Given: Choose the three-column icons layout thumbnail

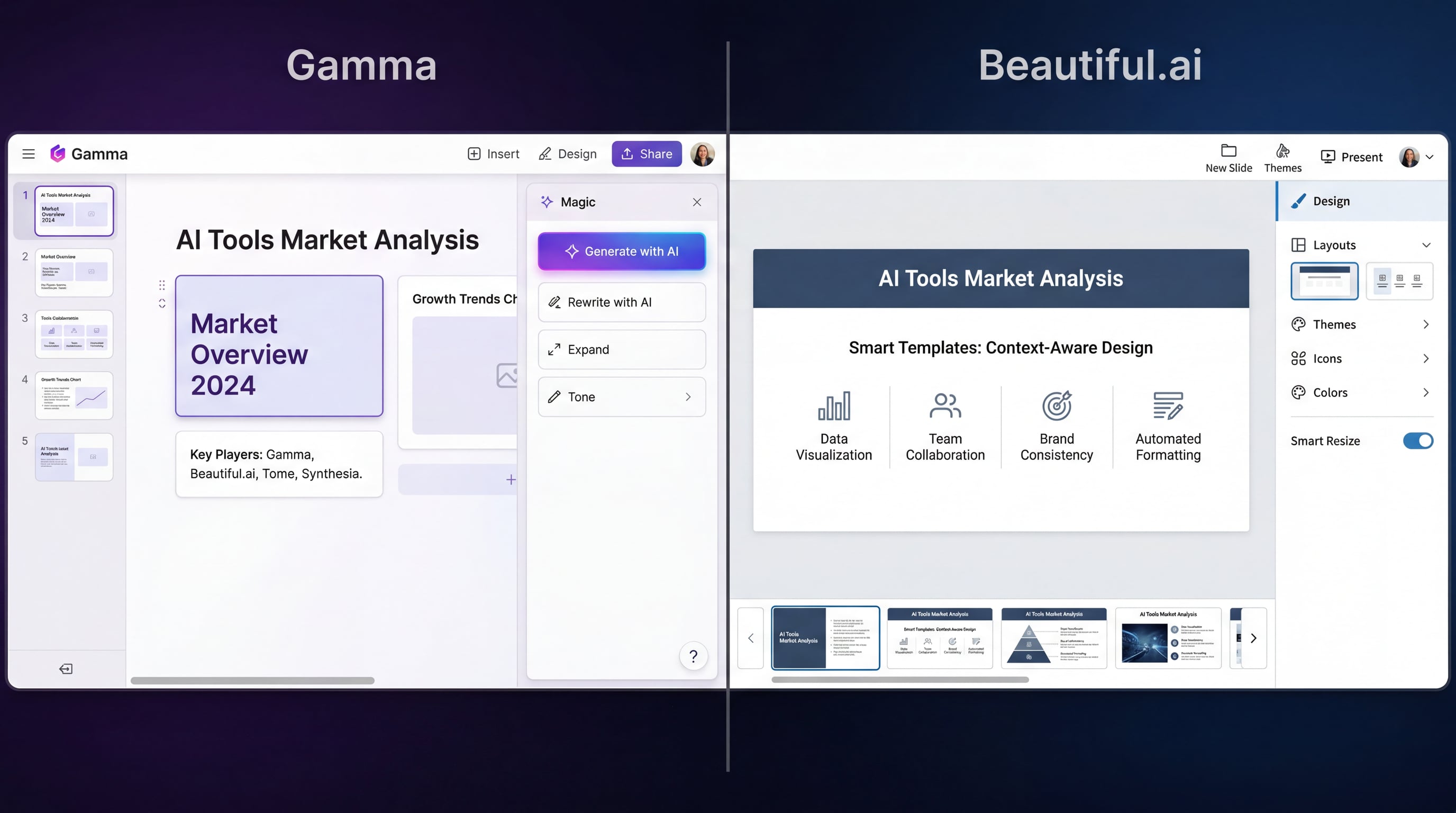Looking at the screenshot, I should tap(1399, 281).
